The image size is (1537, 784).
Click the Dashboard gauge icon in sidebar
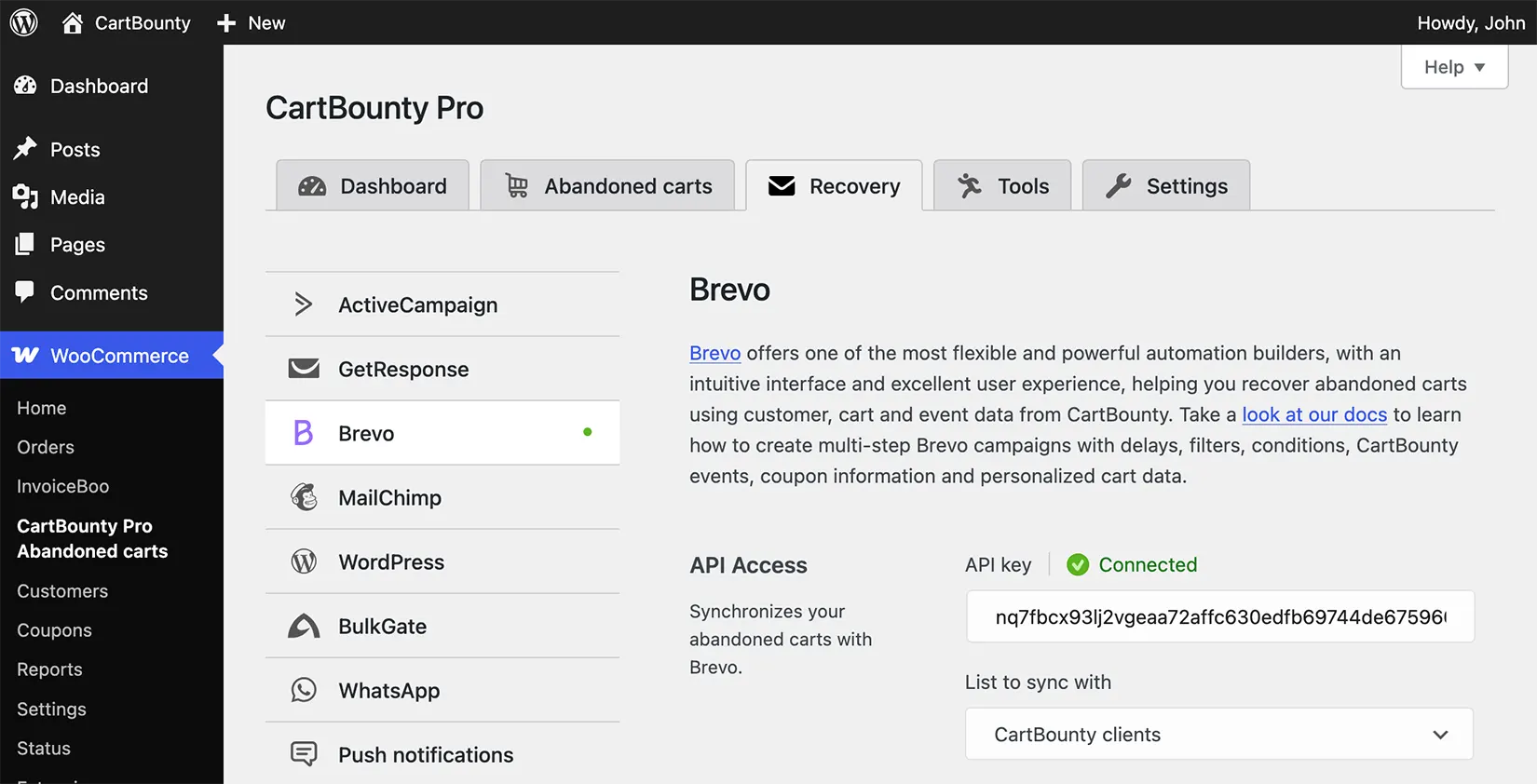click(25, 86)
